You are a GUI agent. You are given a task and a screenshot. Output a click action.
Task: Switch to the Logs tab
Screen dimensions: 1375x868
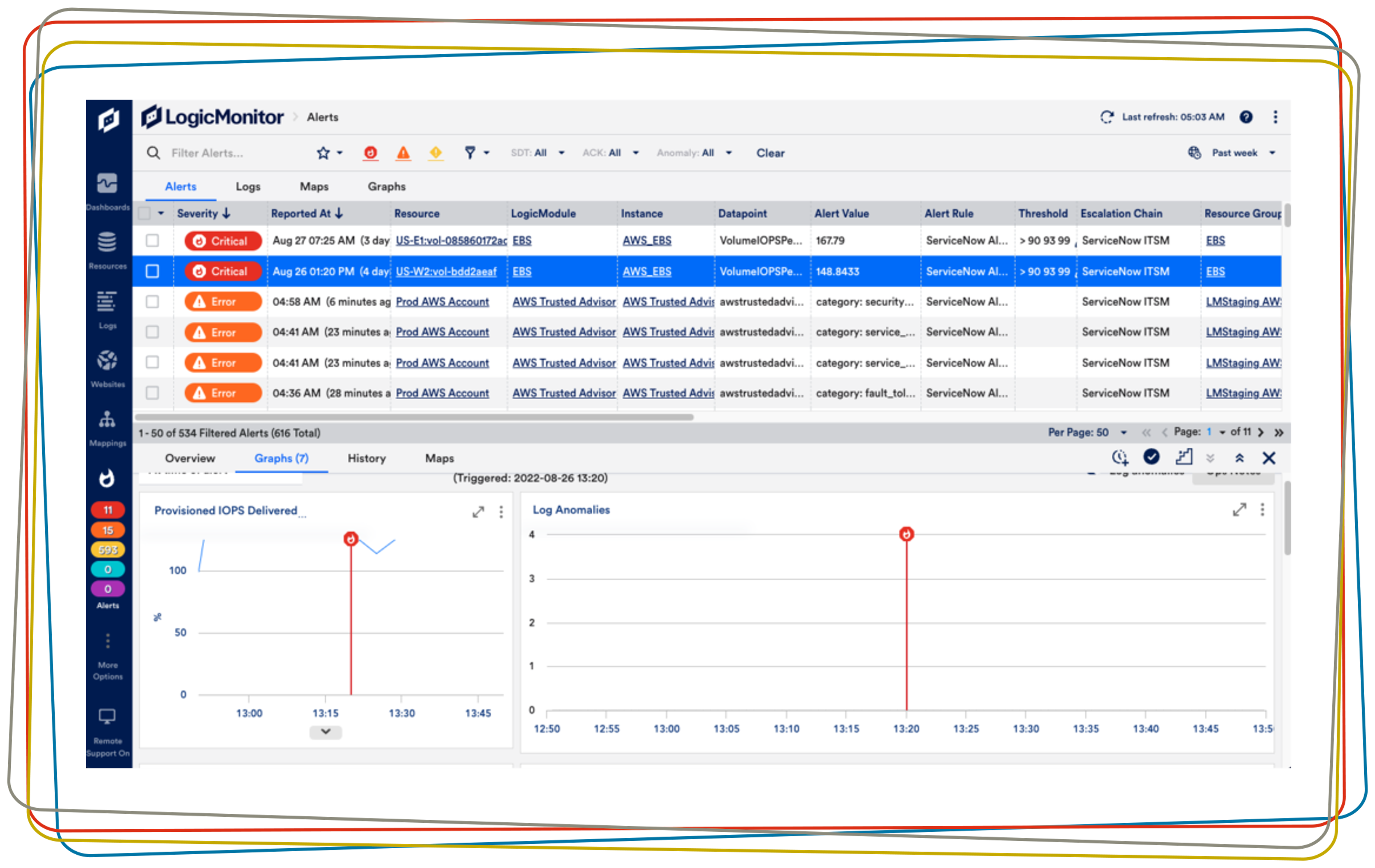[x=248, y=187]
